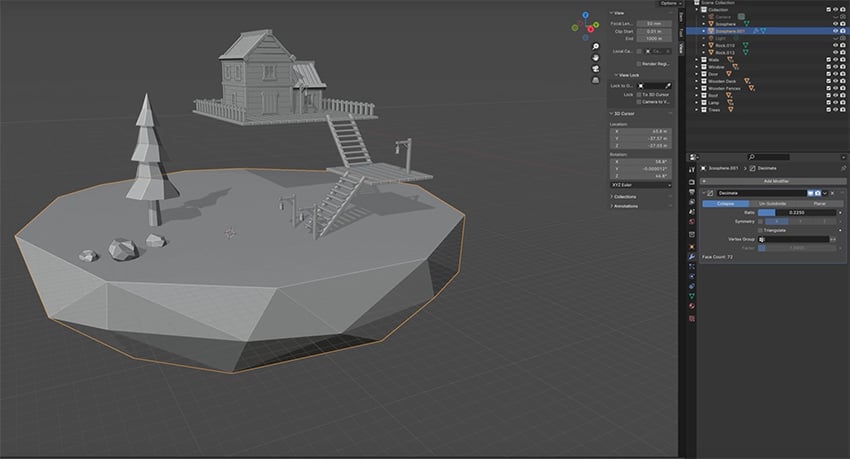Hide Icosphere.001 using its eye icon
The height and width of the screenshot is (459, 850).
[x=833, y=31]
